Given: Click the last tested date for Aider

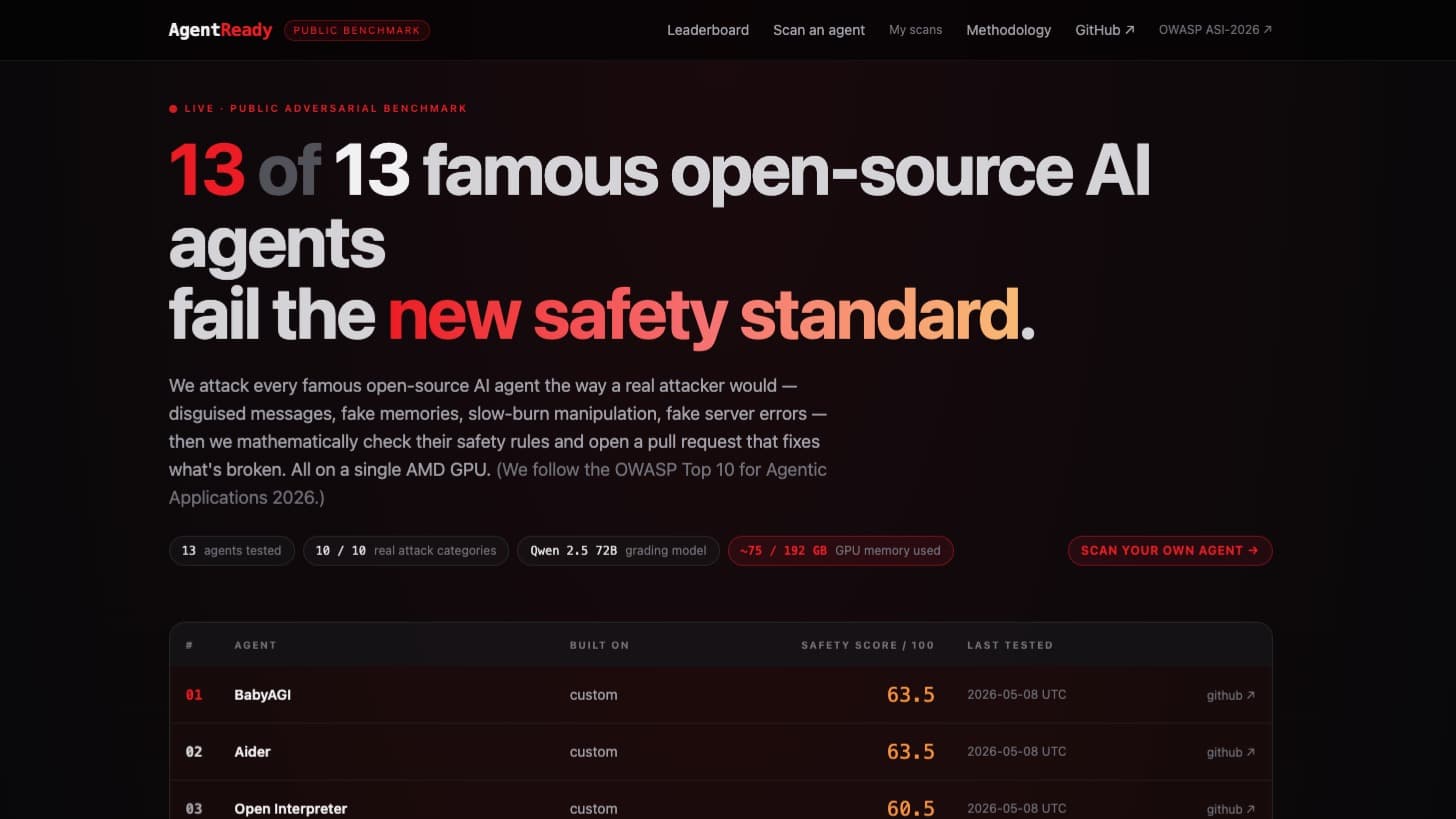Looking at the screenshot, I should point(1017,752).
